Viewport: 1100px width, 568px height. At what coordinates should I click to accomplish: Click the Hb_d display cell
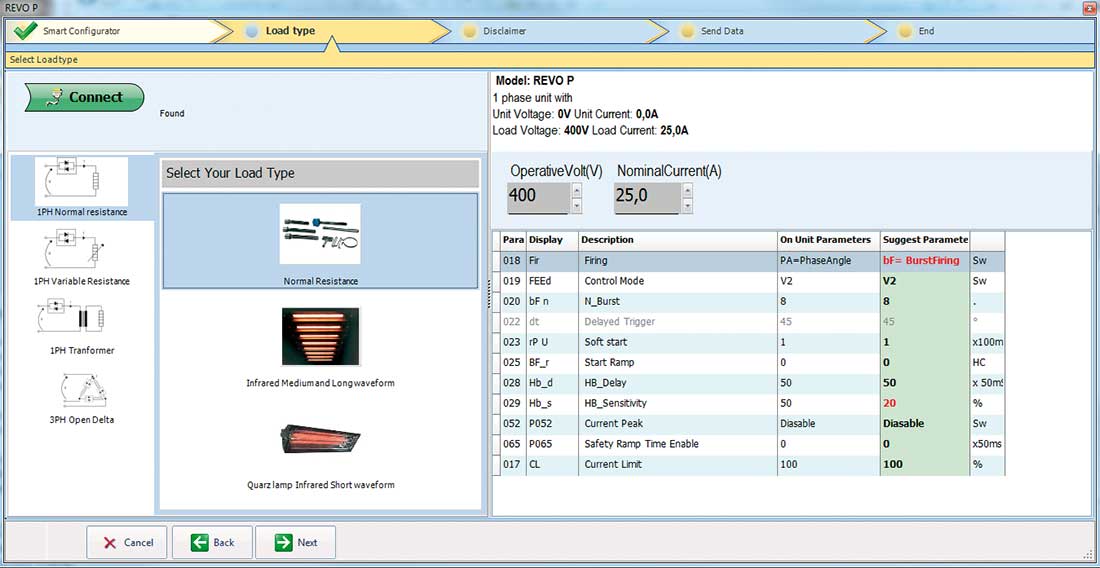(552, 383)
